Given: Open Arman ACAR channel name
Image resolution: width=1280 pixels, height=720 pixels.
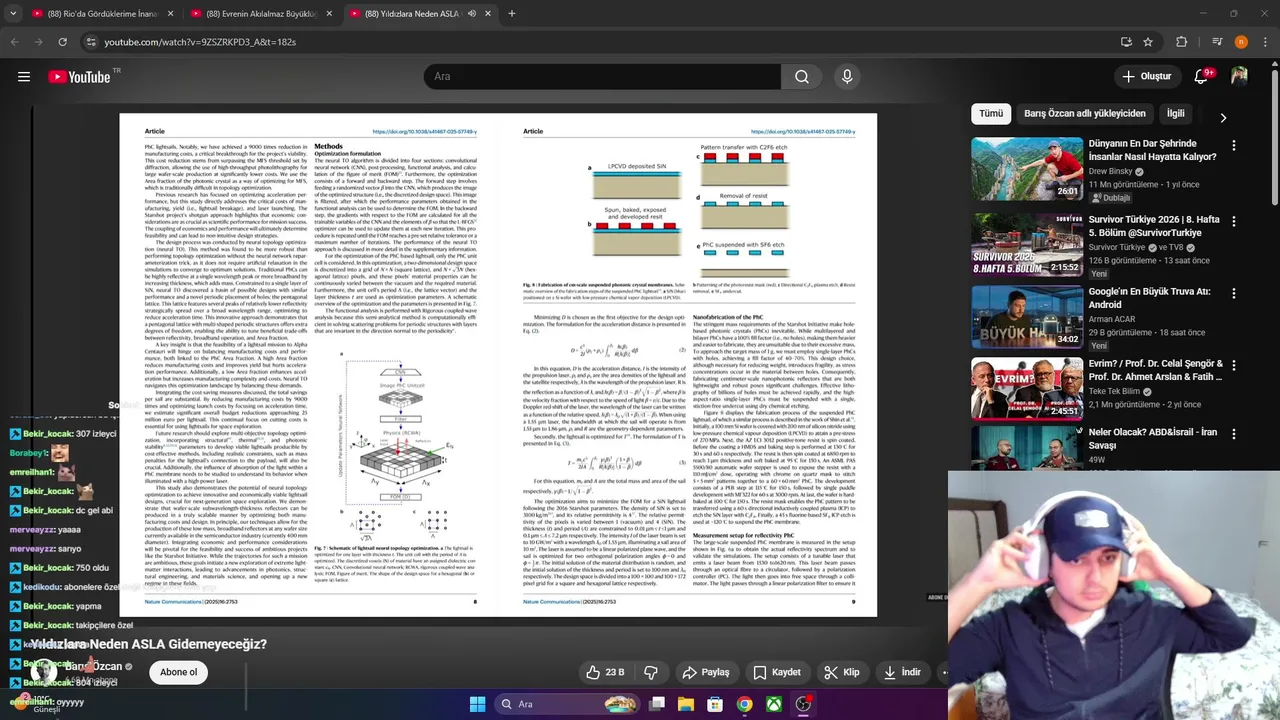Looking at the screenshot, I should pos(1112,320).
